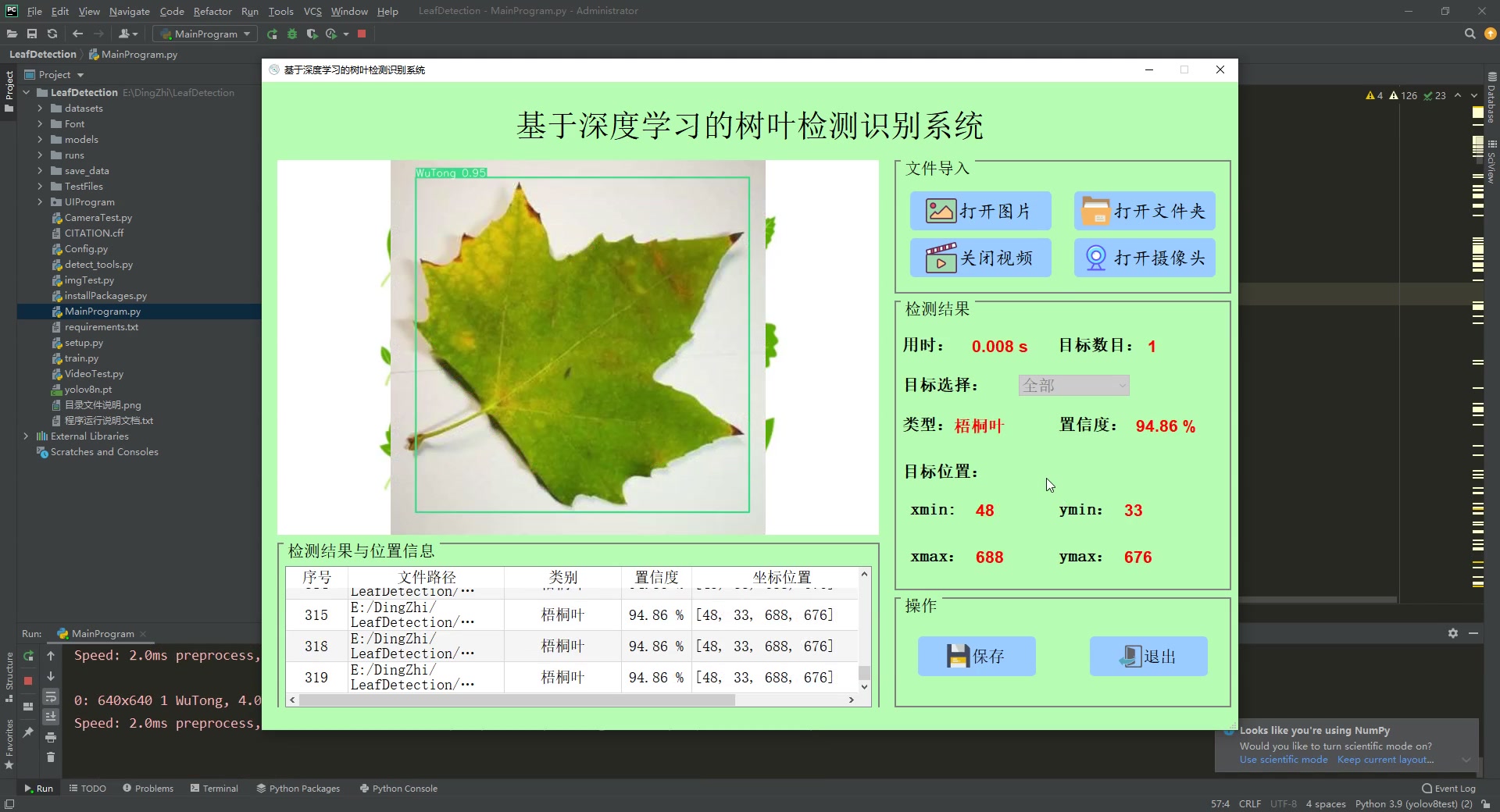1500x812 pixels.
Task: Click the right arrow of the table scrollbar
Action: (852, 700)
